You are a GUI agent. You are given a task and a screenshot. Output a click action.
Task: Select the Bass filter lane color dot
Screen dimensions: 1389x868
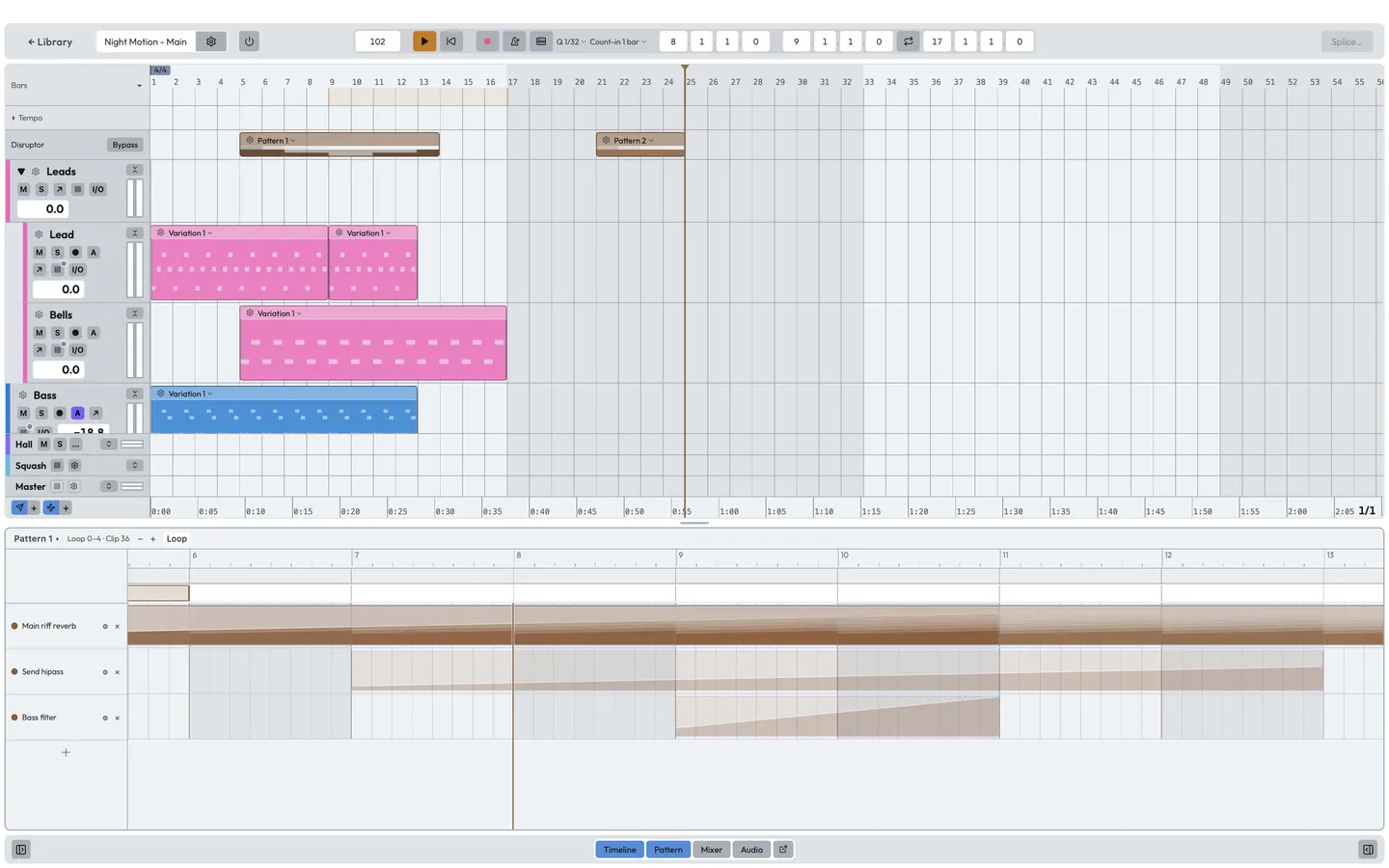pos(14,718)
